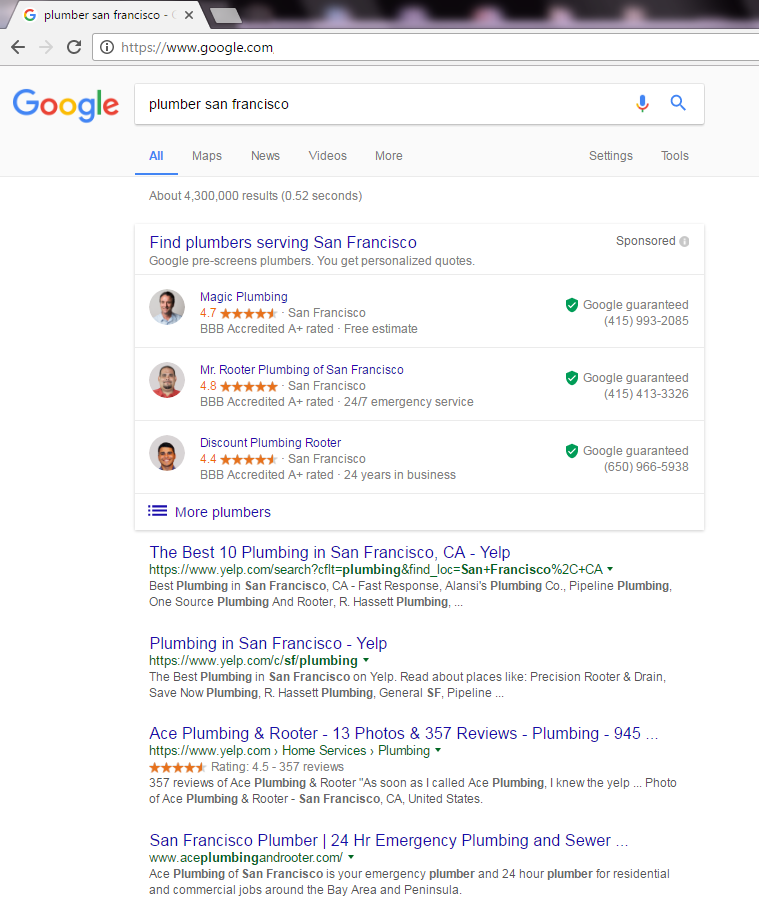
Task: Click phone number (415) 413-3326
Action: tap(646, 394)
